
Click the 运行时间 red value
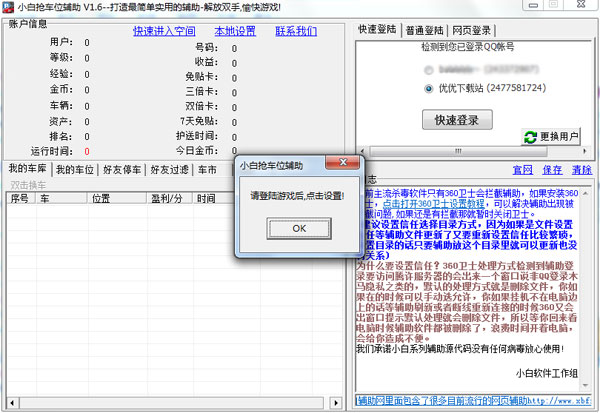click(x=87, y=152)
